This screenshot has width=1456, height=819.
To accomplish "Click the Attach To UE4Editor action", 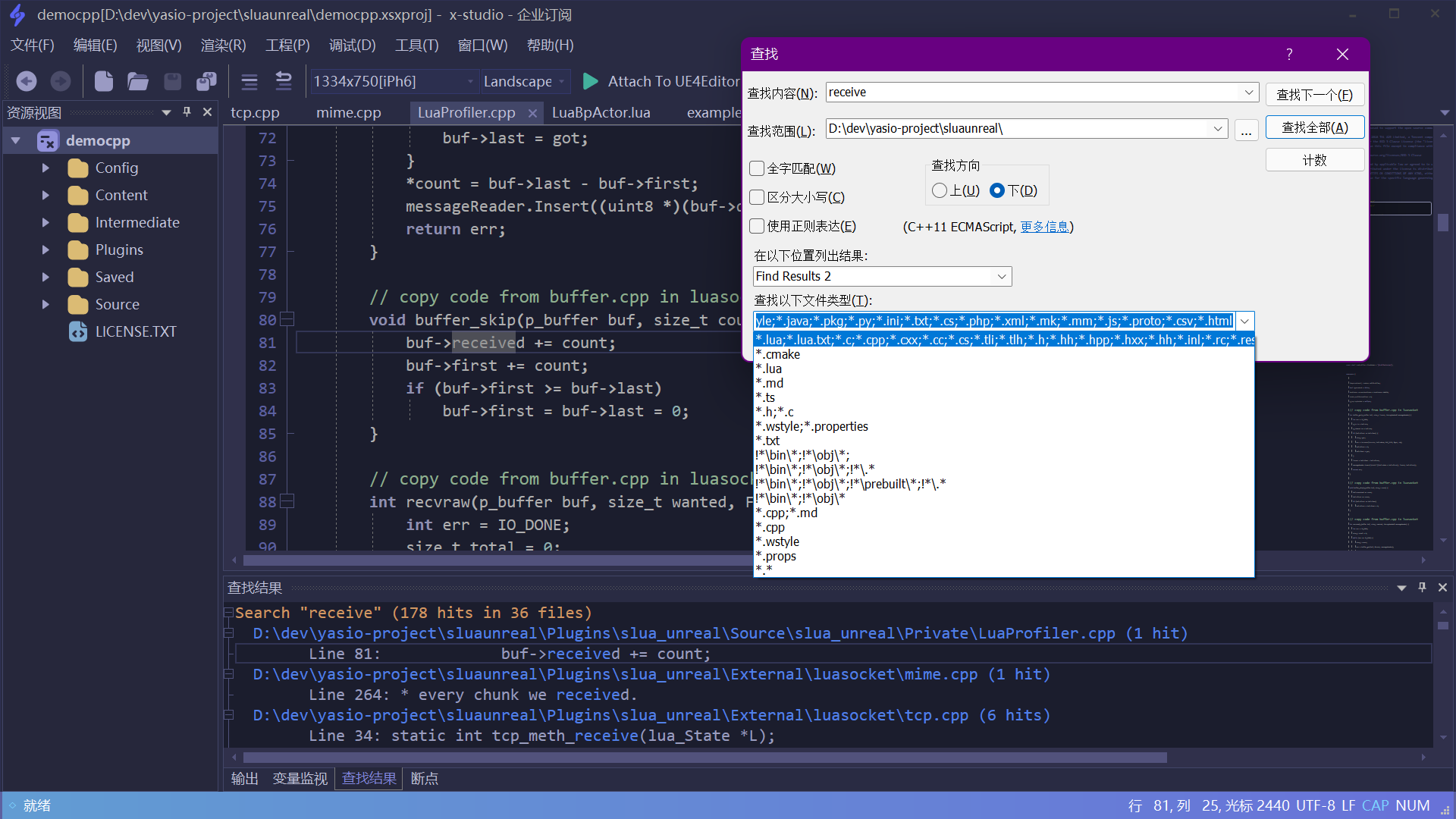I will (x=673, y=81).
